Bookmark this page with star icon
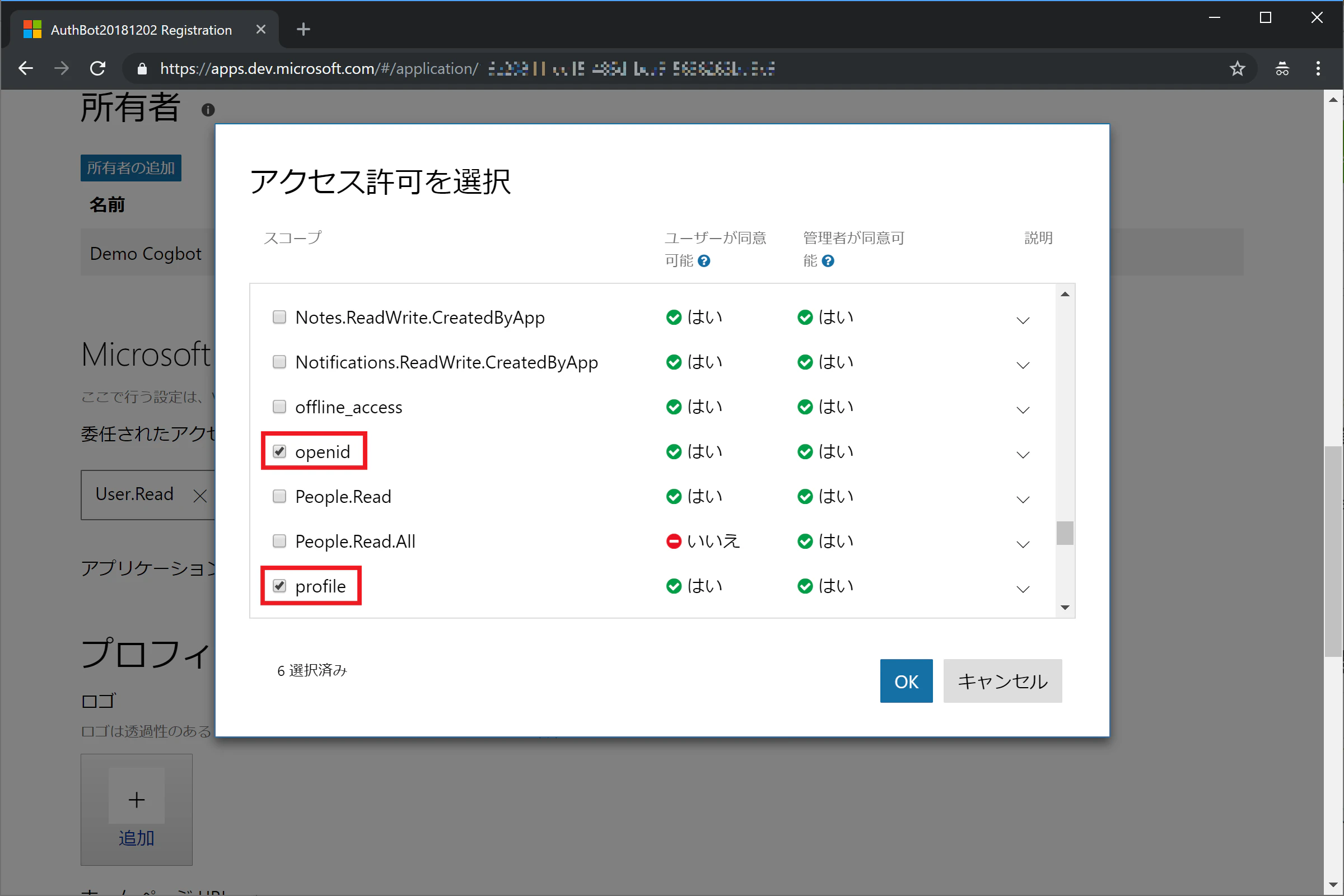 1237,68
